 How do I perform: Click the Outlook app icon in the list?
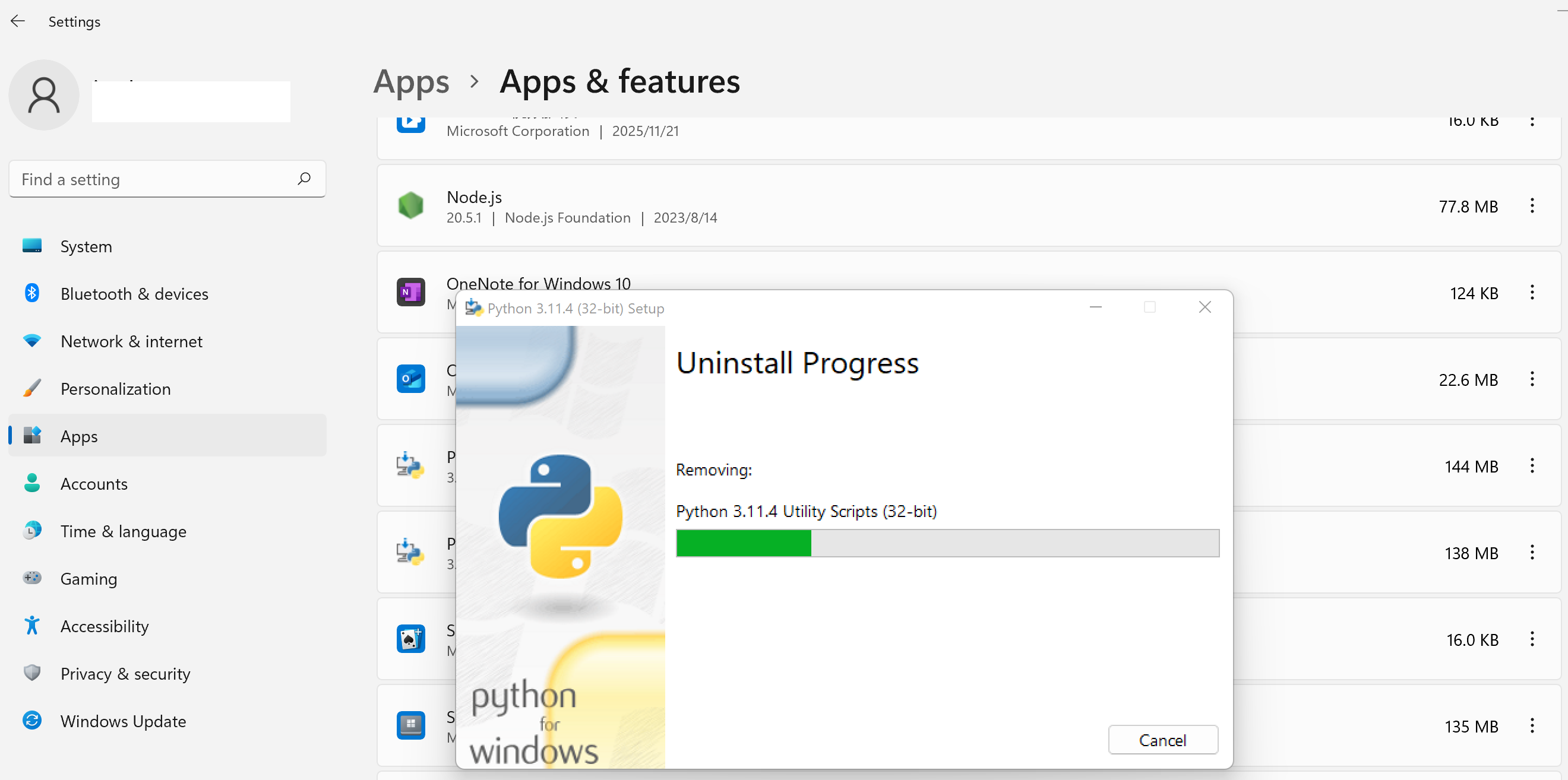tap(411, 379)
